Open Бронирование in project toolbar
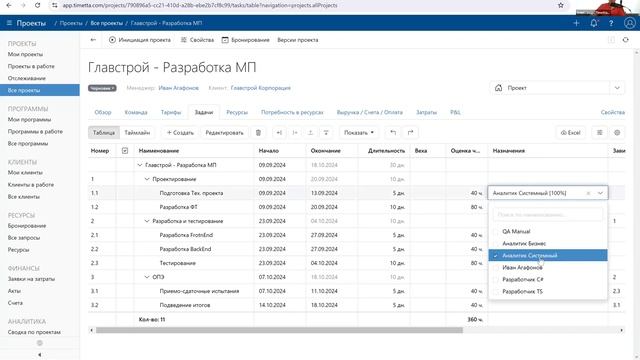This screenshot has width=640, height=360. point(245,40)
